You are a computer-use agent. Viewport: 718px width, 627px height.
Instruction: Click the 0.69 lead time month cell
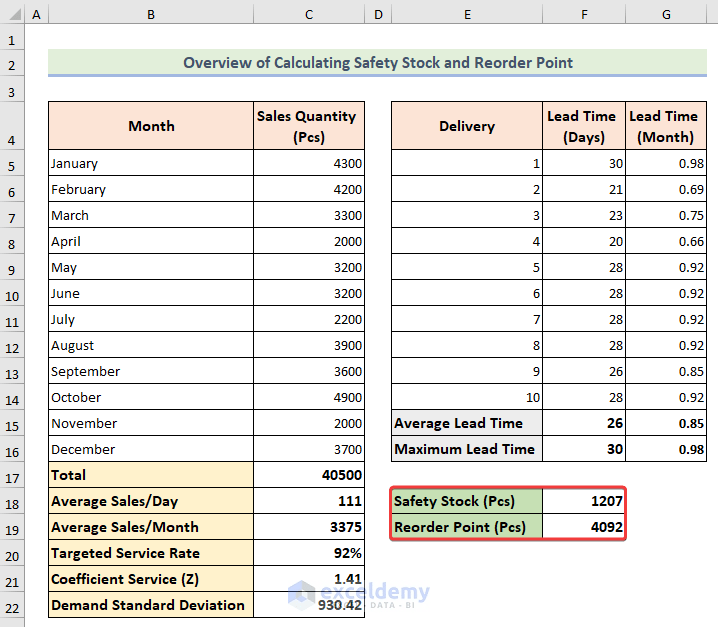[666, 189]
